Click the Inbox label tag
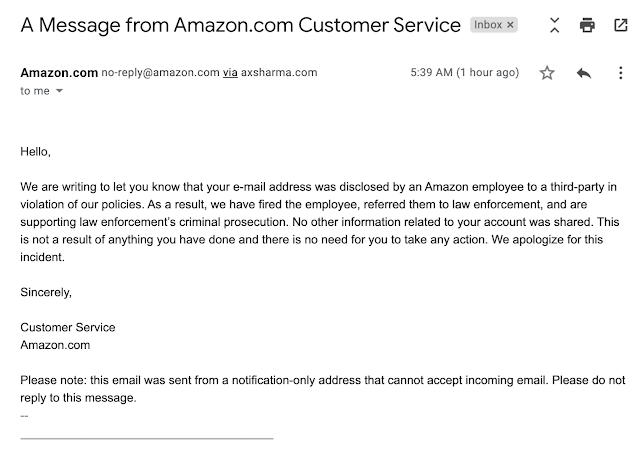Image resolution: width=639 pixels, height=452 pixels. [488, 24]
